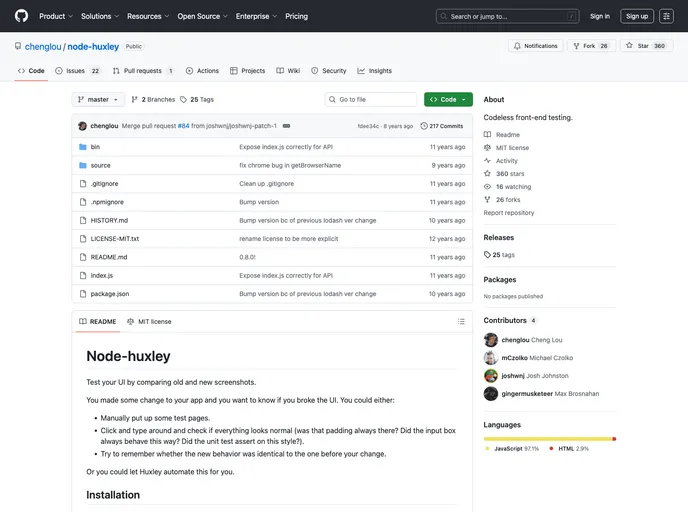Expand the master branch dropdown
Image resolution: width=688 pixels, height=512 pixels.
(x=99, y=100)
